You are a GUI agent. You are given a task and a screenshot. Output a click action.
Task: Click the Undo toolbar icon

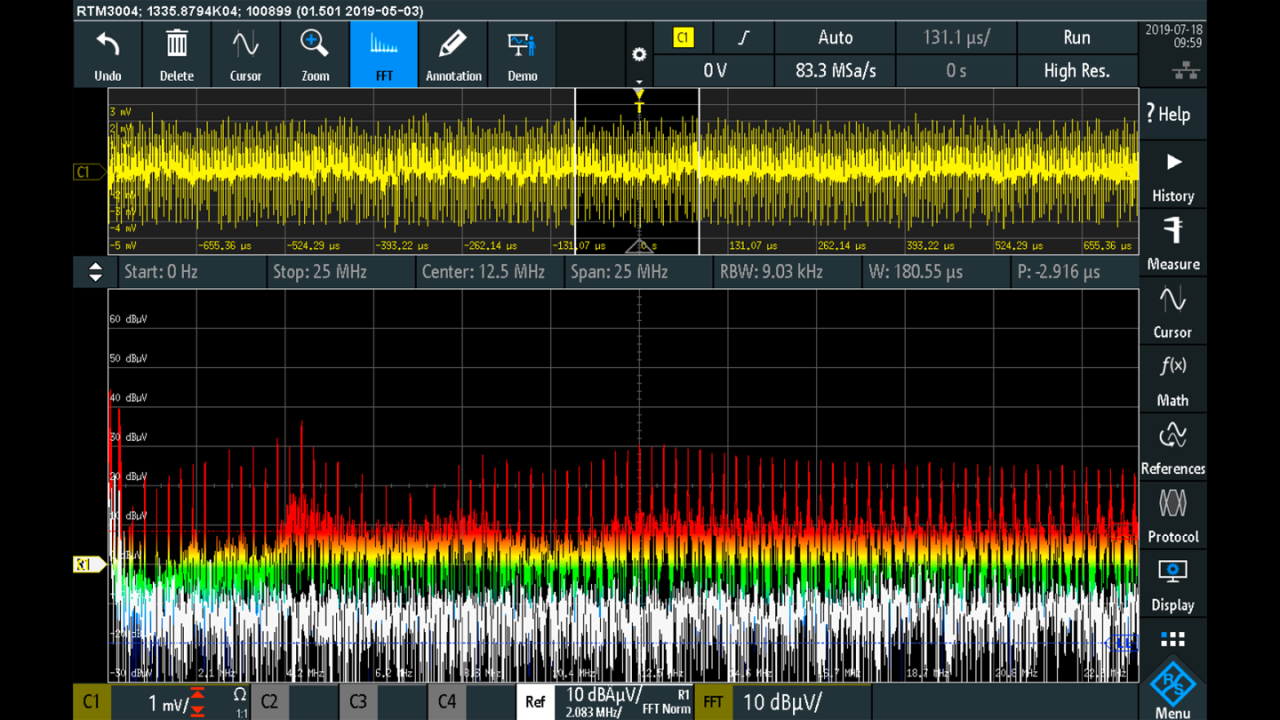coord(107,55)
